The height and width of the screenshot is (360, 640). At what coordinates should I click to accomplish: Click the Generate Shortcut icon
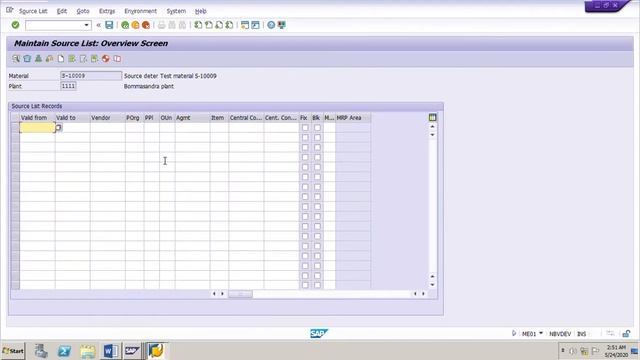tap(256, 25)
